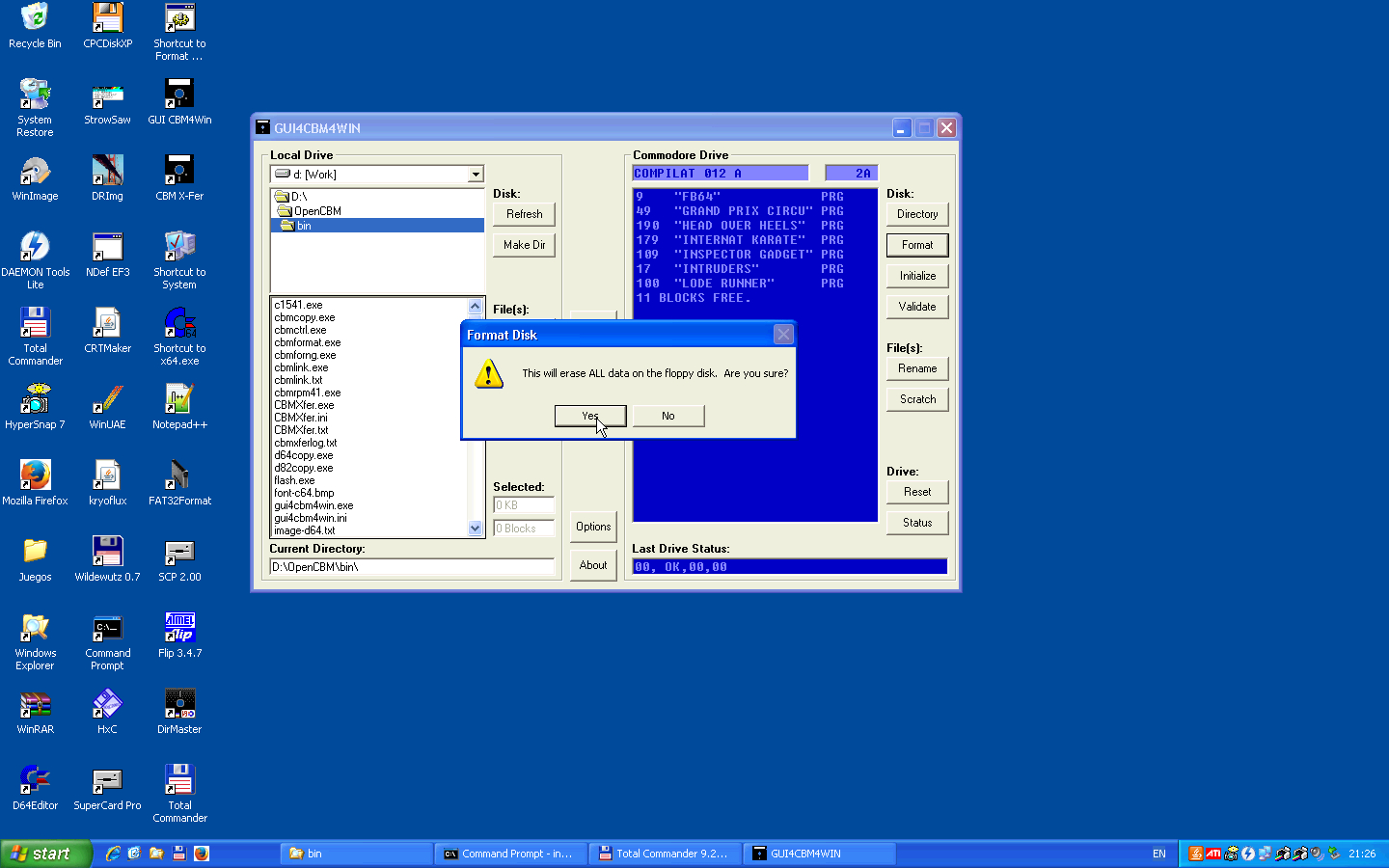Click the Initialize button

(917, 276)
